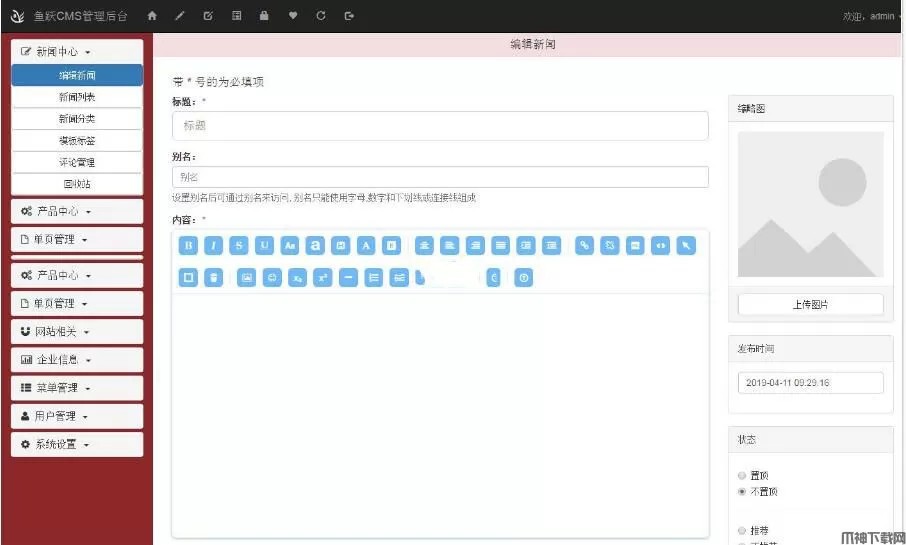Justify text using editor toolbar

(500, 246)
